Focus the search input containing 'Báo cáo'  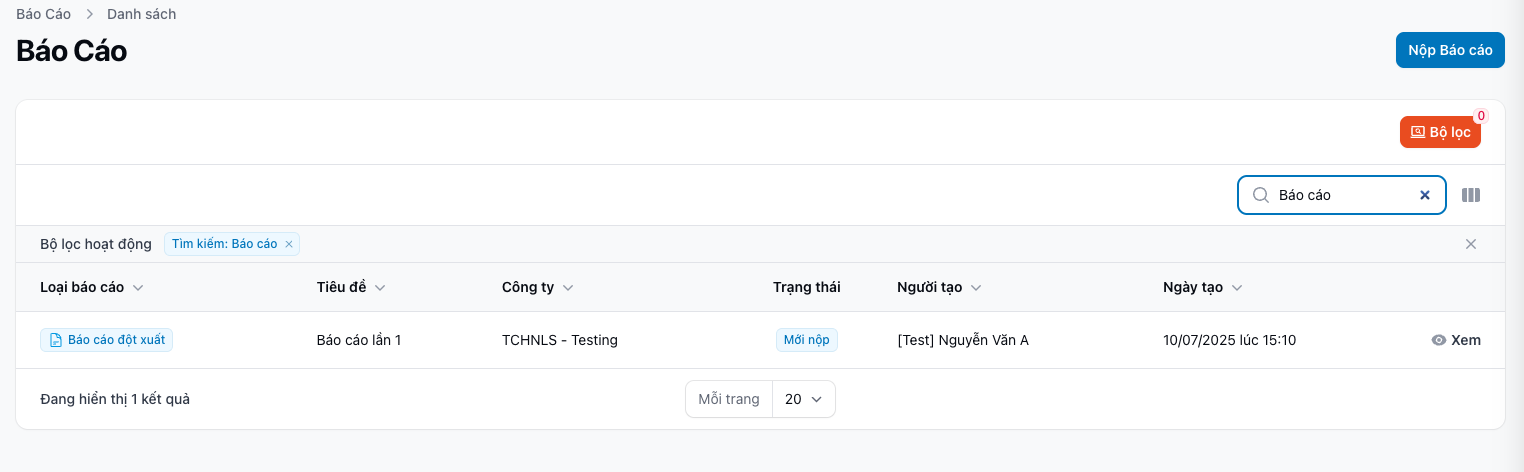tap(1340, 196)
